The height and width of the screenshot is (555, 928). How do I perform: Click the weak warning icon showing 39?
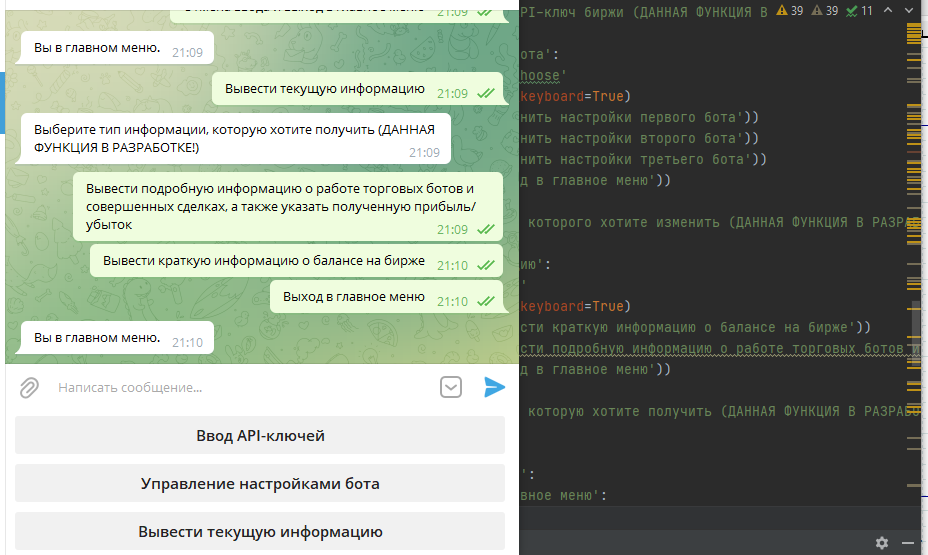coord(825,11)
